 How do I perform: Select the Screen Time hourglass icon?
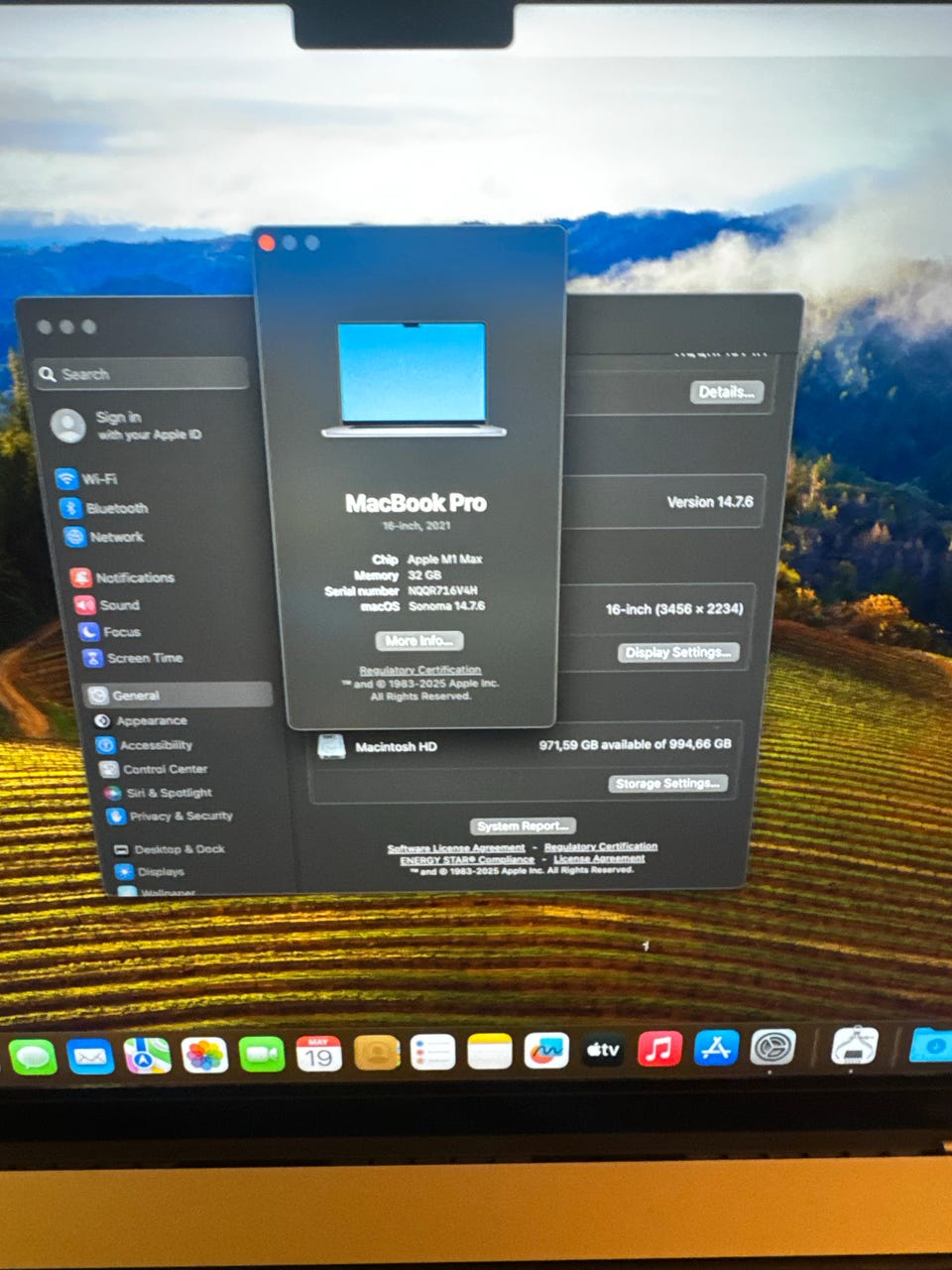pyautogui.click(x=92, y=658)
